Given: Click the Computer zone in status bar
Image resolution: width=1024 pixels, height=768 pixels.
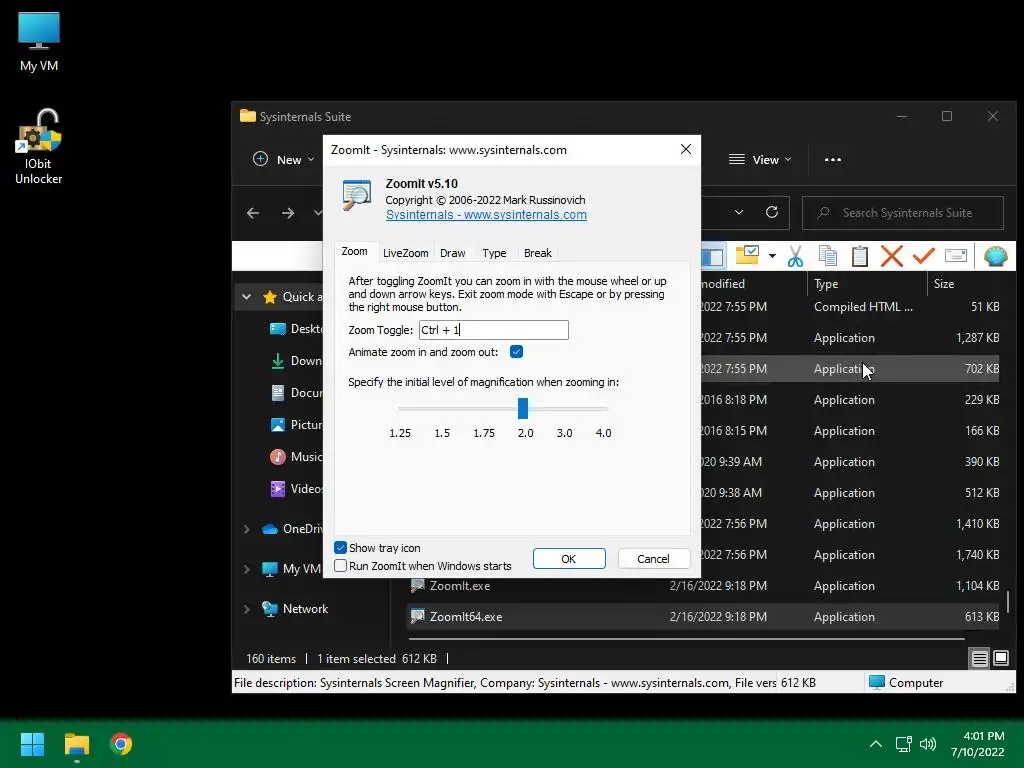Looking at the screenshot, I should 906,682.
